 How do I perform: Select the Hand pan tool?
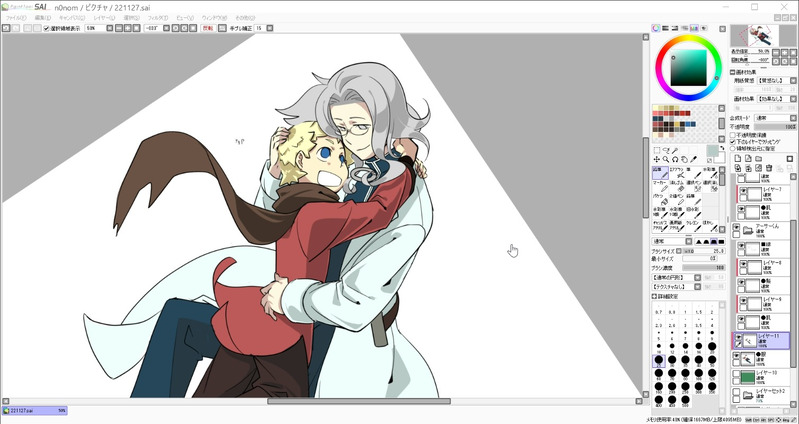pyautogui.click(x=684, y=160)
